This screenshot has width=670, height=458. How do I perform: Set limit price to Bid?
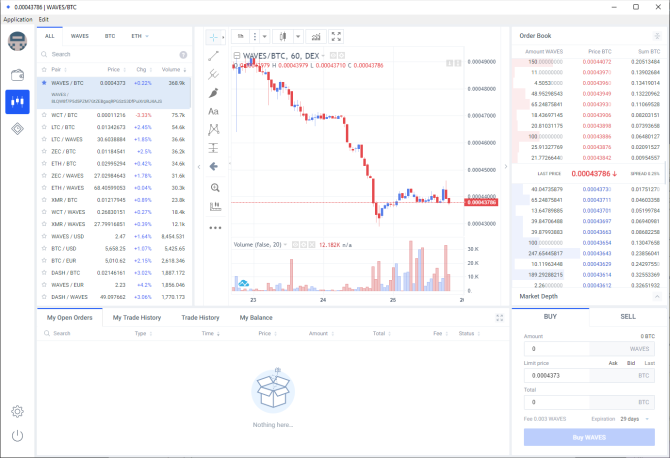click(631, 363)
